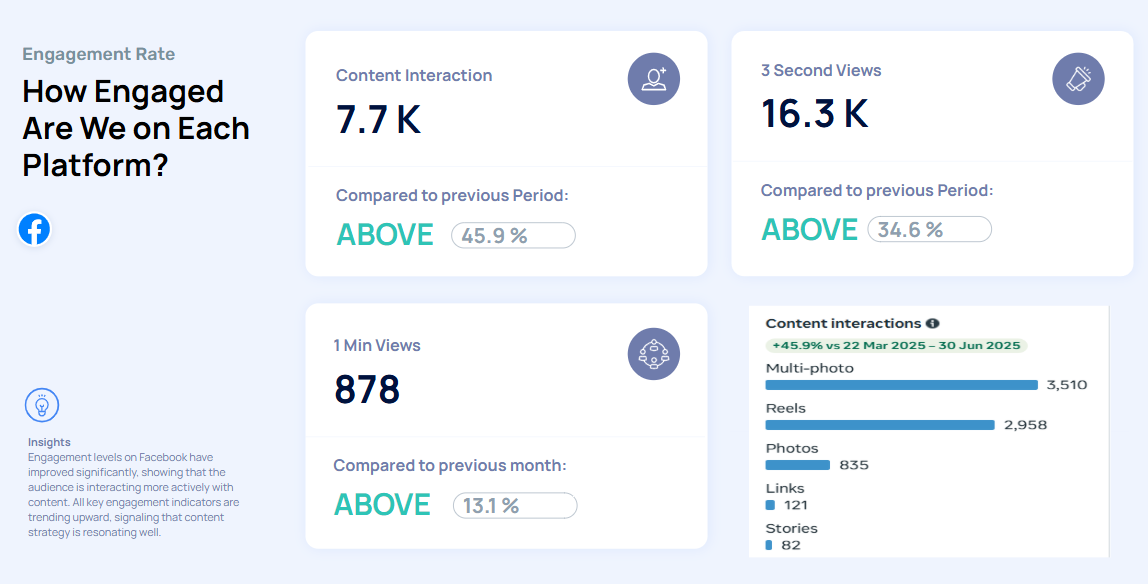Screen dimensions: 1148x584
Task: Click the Insights lightbulb icon
Action: click(42, 405)
